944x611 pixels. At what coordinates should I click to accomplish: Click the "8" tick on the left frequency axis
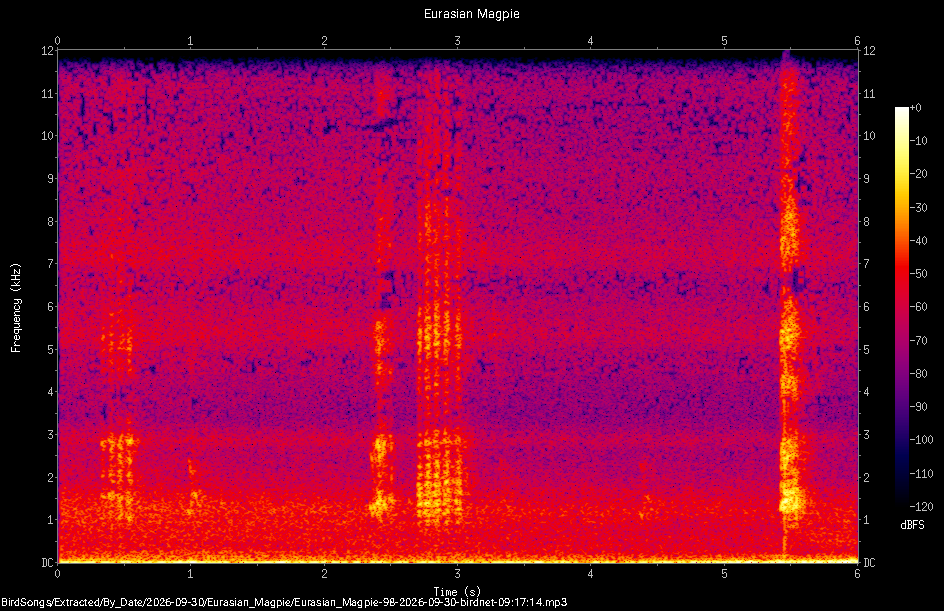click(50, 222)
